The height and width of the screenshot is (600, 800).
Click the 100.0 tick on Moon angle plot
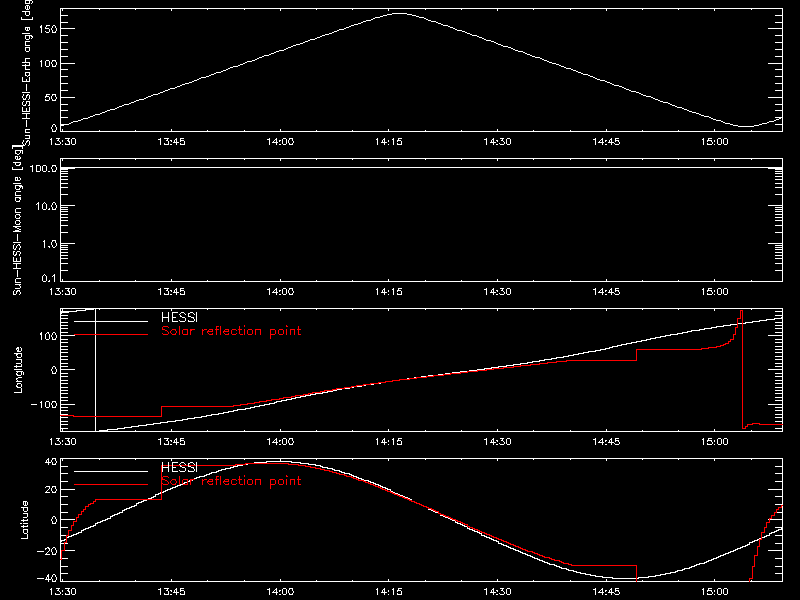click(43, 168)
